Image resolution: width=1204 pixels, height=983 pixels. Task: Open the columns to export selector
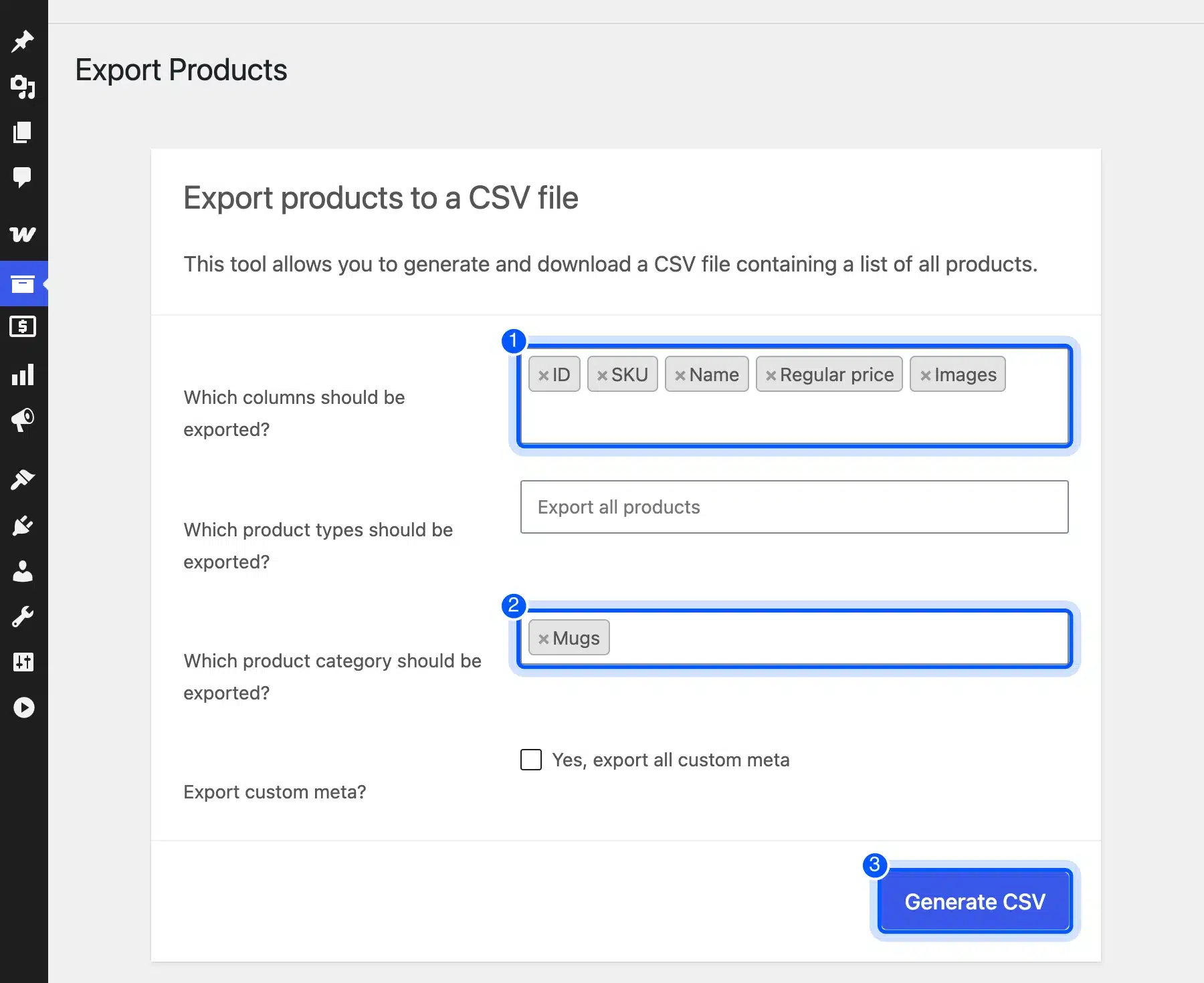795,396
